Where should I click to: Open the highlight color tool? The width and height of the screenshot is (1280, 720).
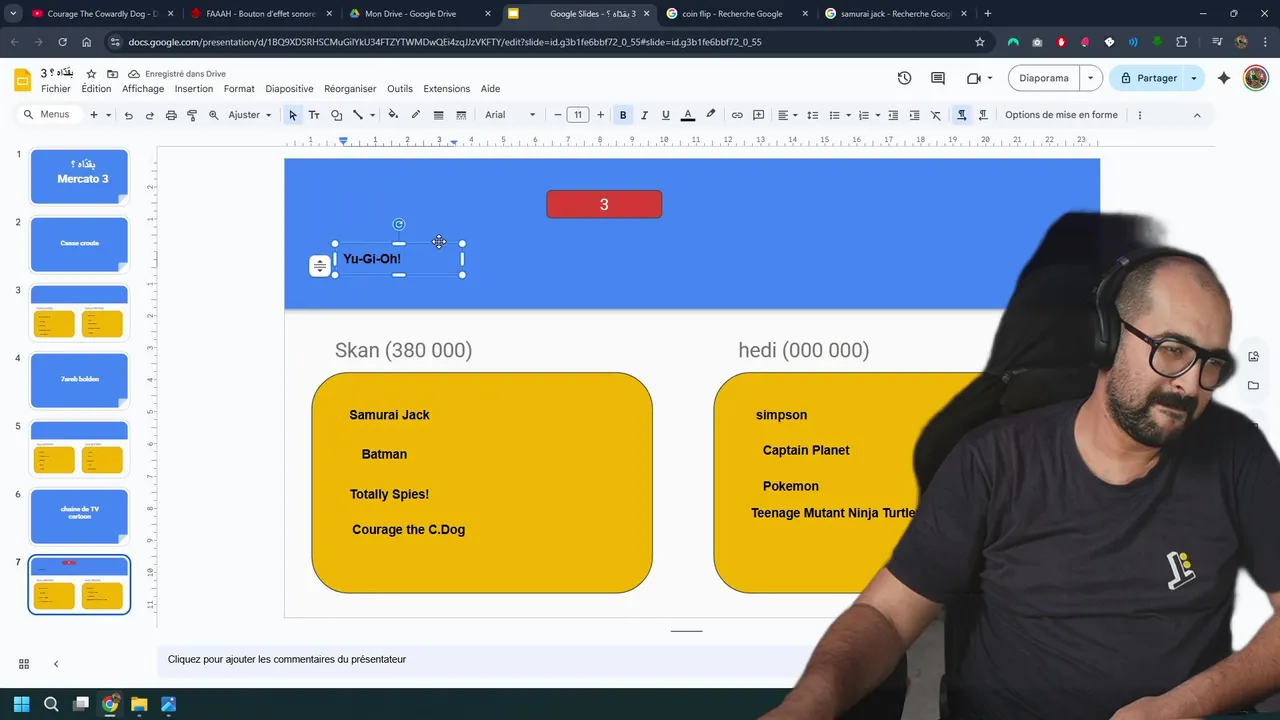click(x=711, y=115)
